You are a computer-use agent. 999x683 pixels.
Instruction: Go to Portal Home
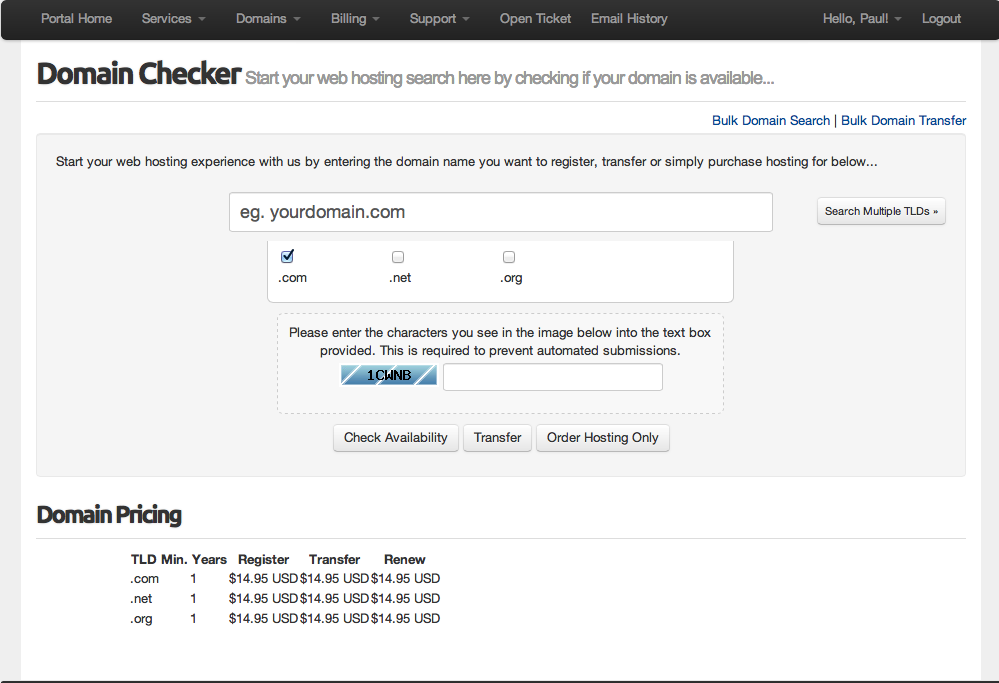coord(76,18)
